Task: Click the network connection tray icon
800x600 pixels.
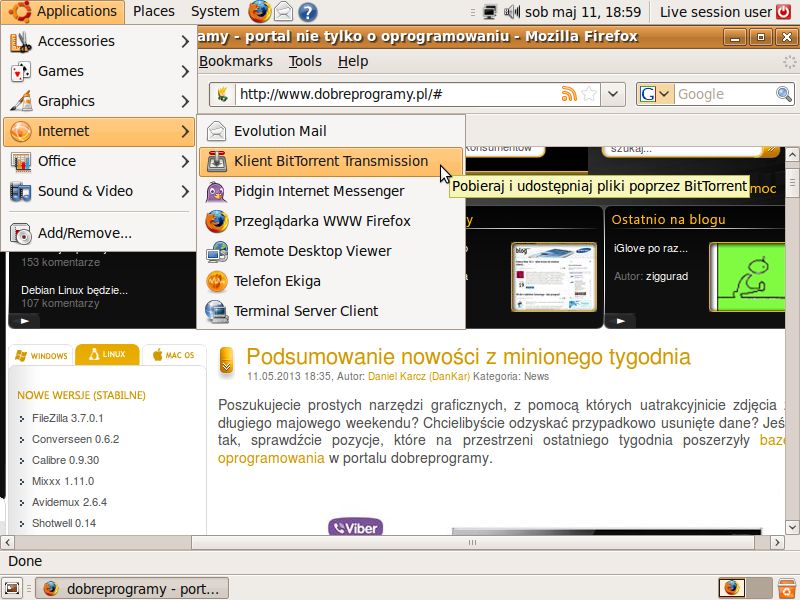Action: pos(489,12)
